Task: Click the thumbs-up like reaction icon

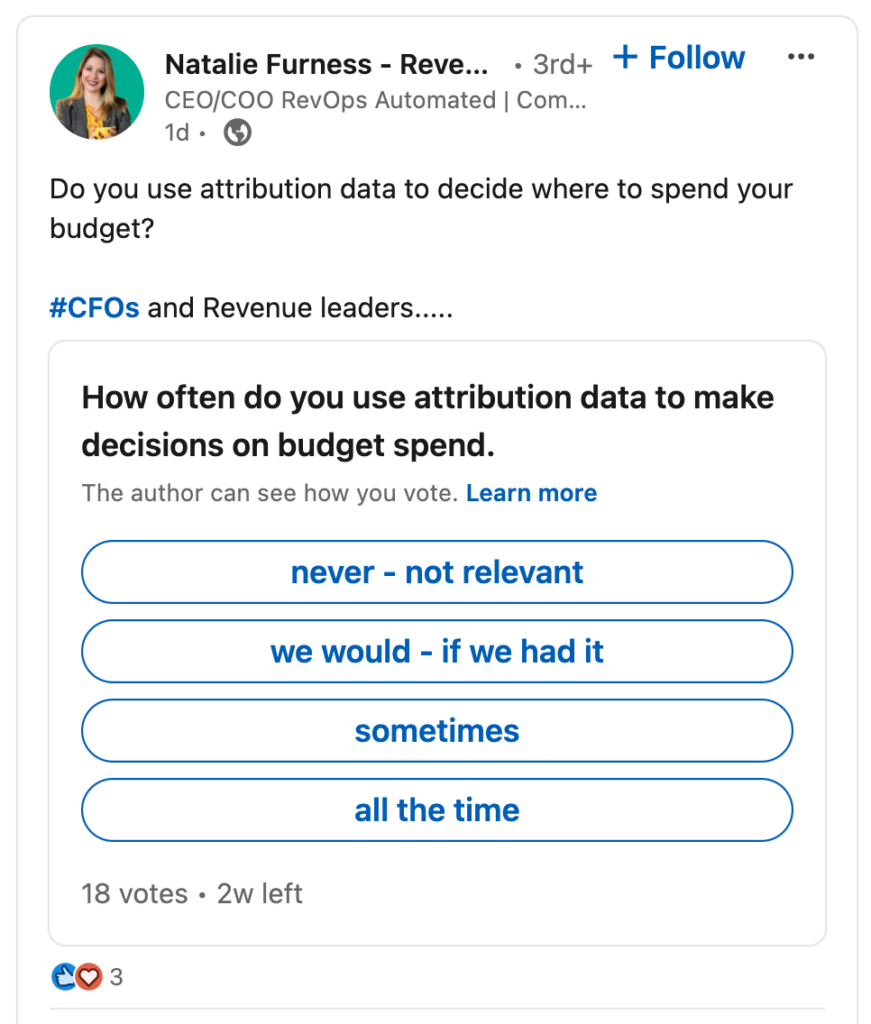Action: (x=64, y=977)
